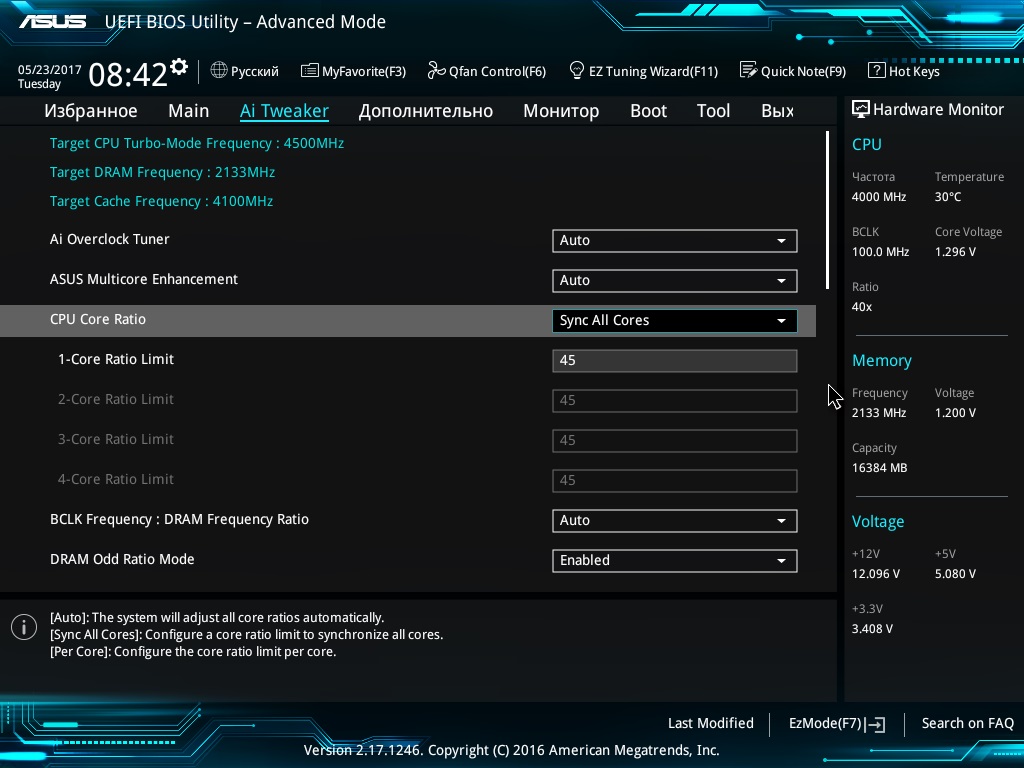1024x768 pixels.
Task: Click the 1.296 V core voltage value
Action: coord(955,251)
